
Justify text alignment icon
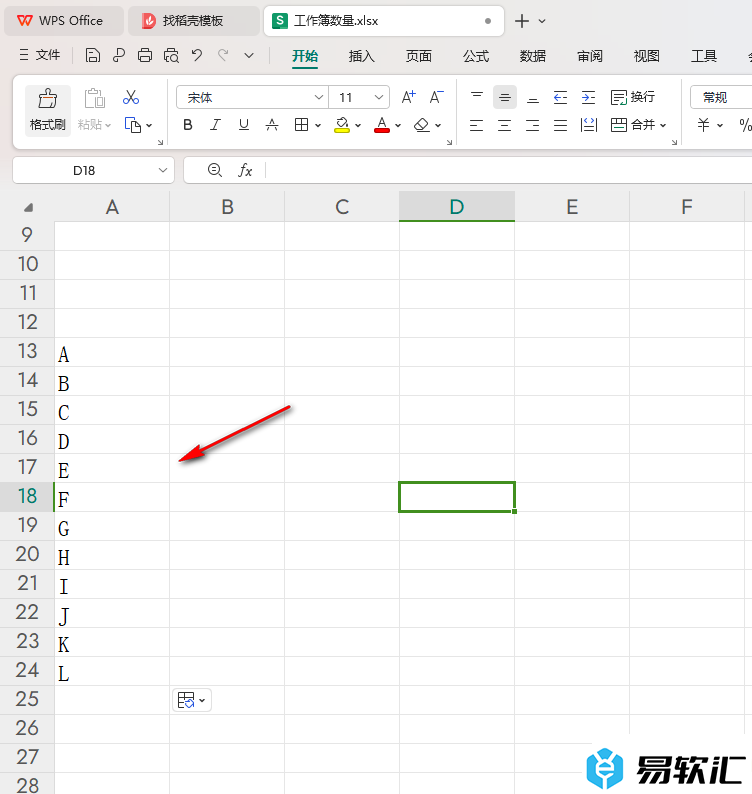(x=560, y=125)
